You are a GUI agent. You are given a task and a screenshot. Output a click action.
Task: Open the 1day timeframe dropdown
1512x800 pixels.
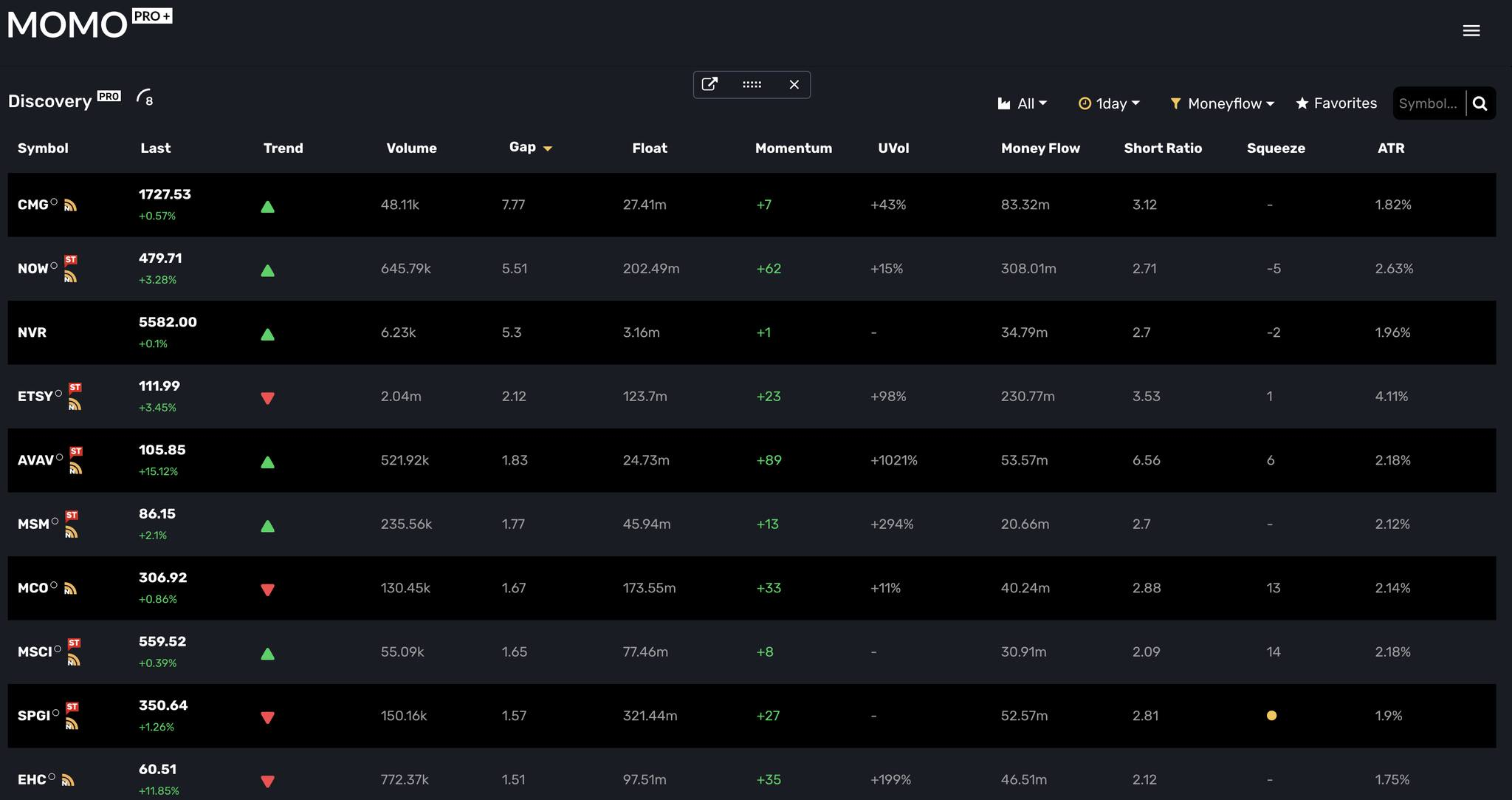(x=1109, y=103)
